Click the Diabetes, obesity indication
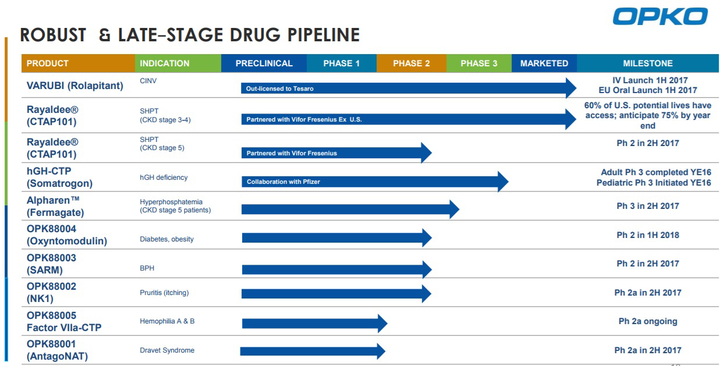 coord(167,239)
